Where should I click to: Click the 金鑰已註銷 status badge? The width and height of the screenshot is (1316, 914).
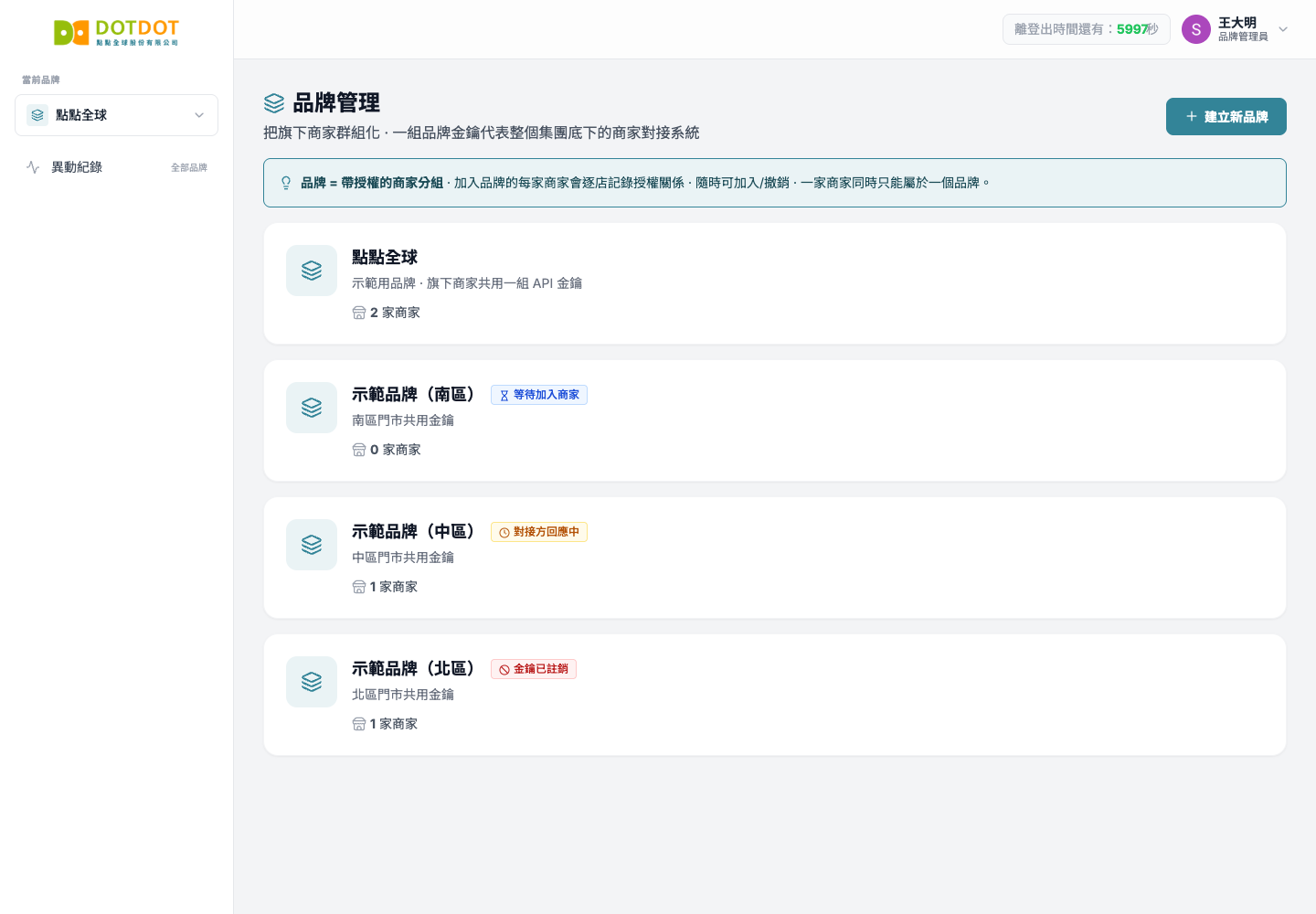coord(534,669)
